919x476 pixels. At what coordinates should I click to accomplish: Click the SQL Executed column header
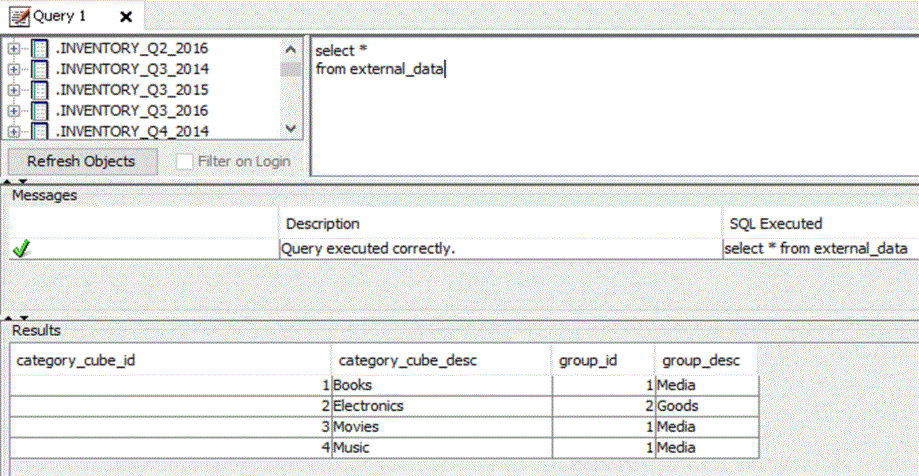pos(821,224)
